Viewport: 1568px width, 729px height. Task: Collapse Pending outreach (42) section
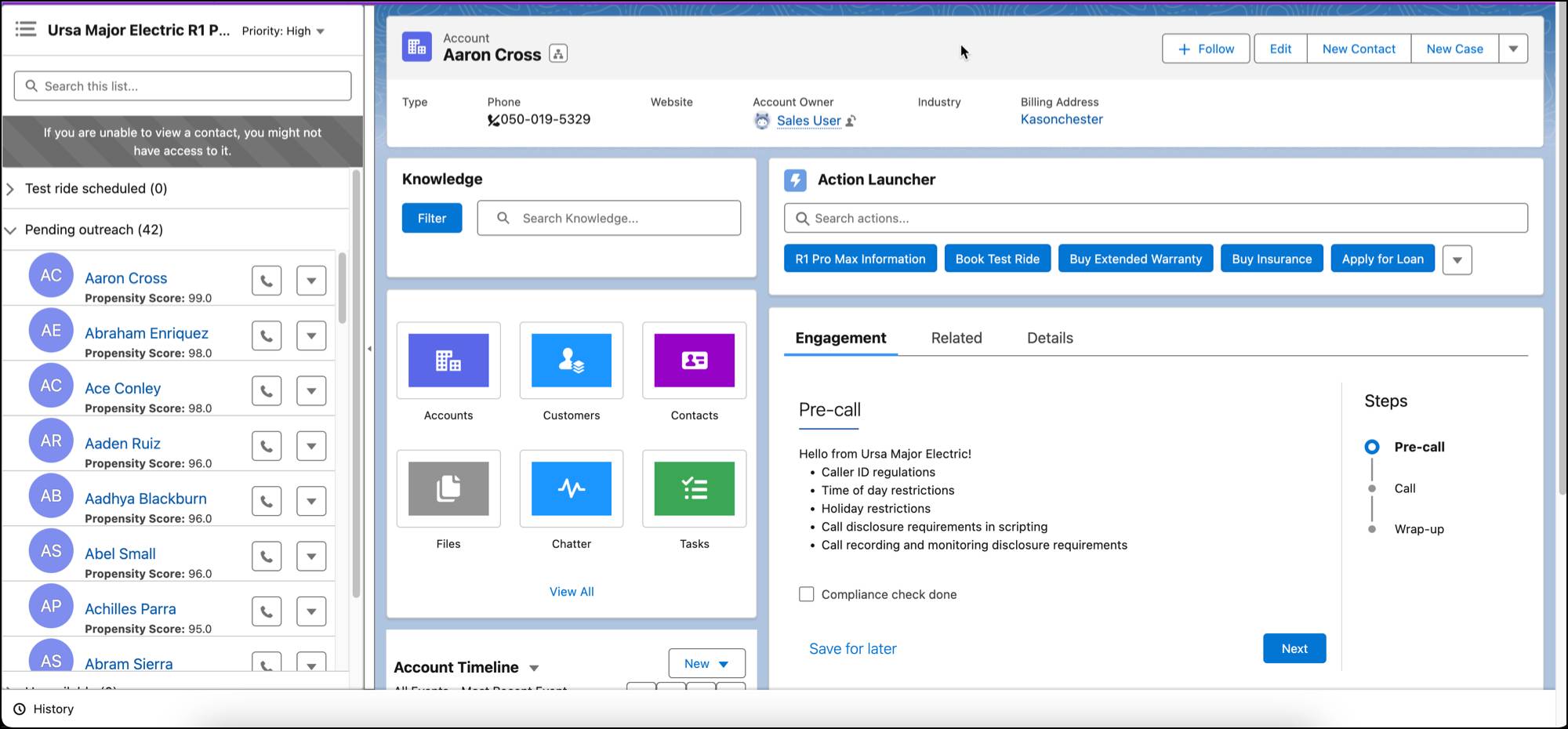pyautogui.click(x=10, y=230)
